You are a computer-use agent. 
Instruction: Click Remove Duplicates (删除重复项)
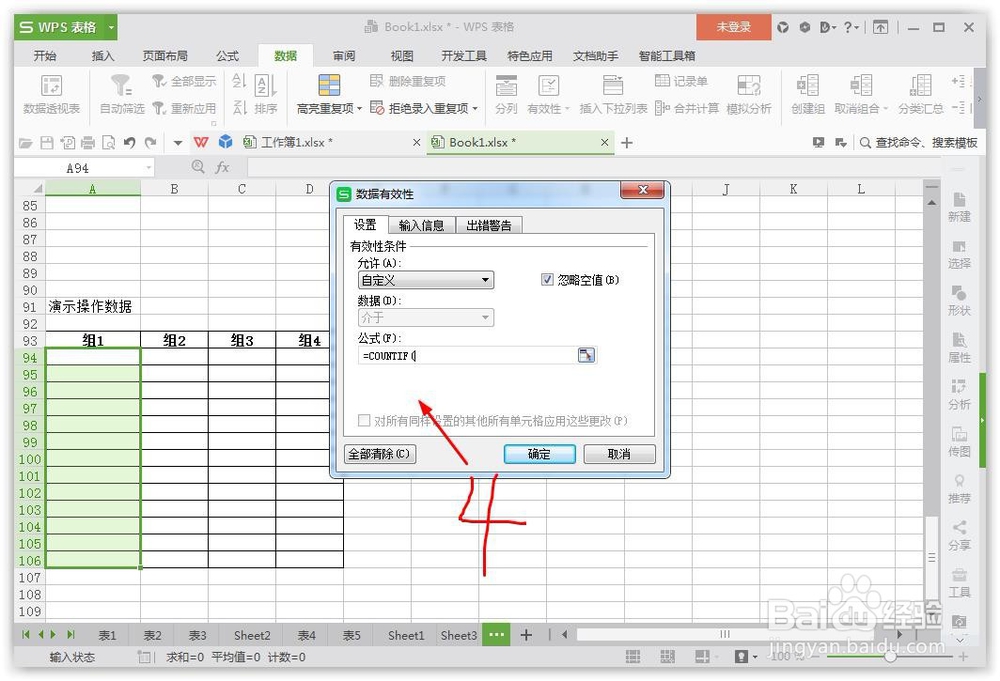(408, 81)
